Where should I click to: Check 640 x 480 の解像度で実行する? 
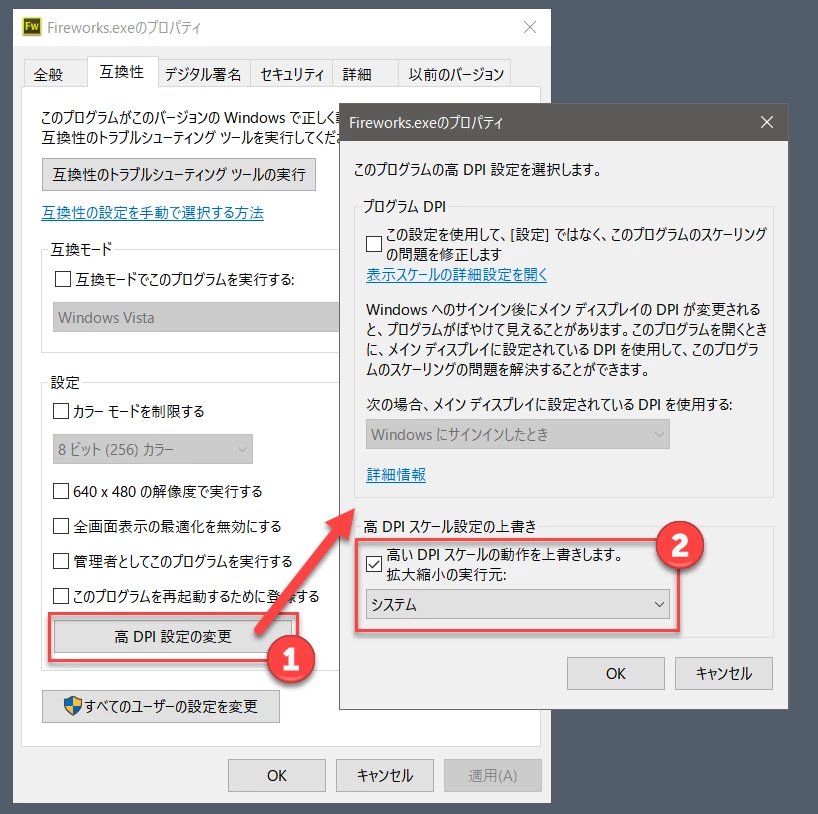[x=61, y=491]
